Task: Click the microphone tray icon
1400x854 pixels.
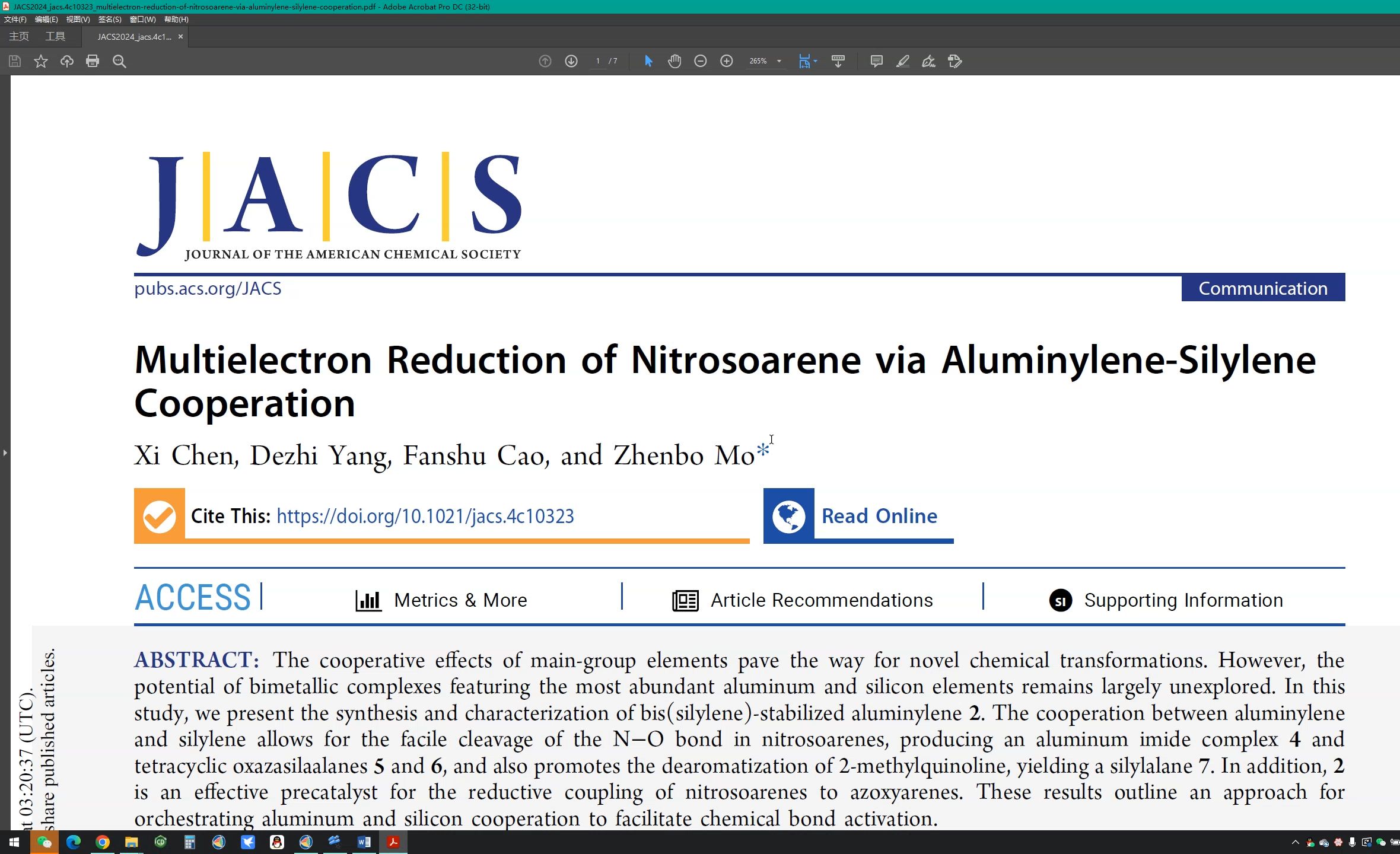Action: pos(1352,842)
